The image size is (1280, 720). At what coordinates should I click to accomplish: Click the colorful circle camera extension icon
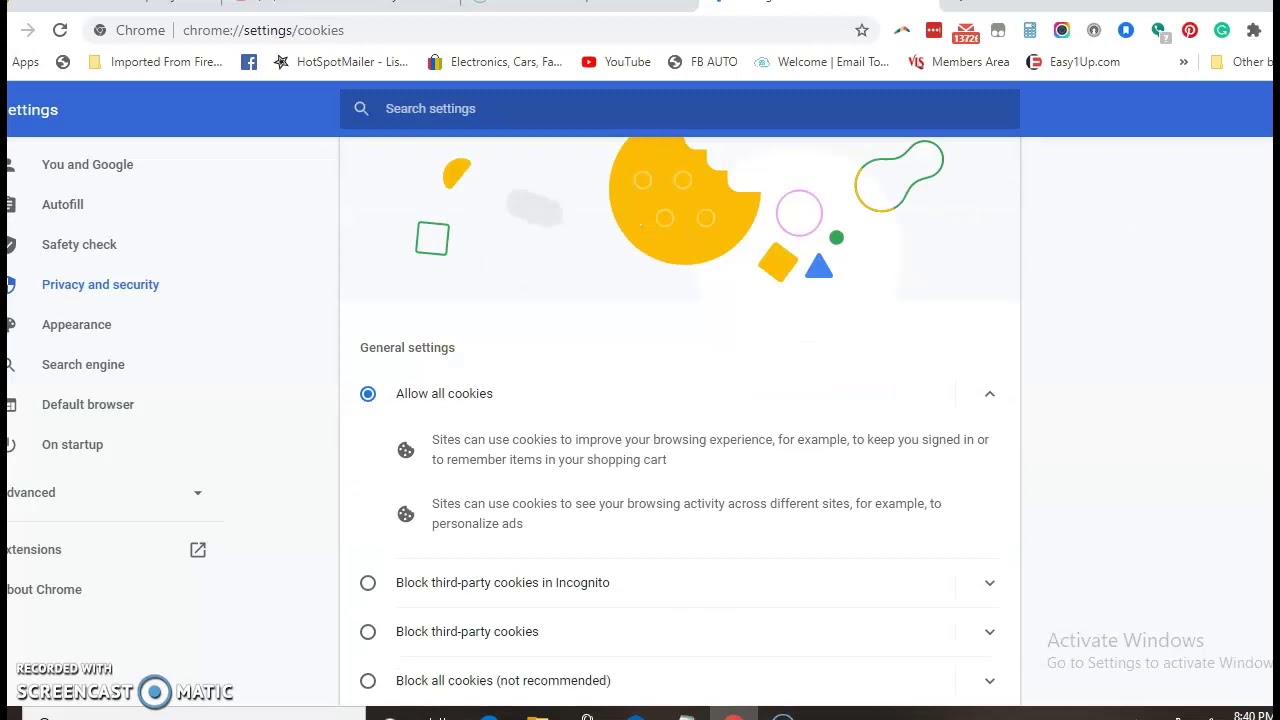pos(1062,30)
